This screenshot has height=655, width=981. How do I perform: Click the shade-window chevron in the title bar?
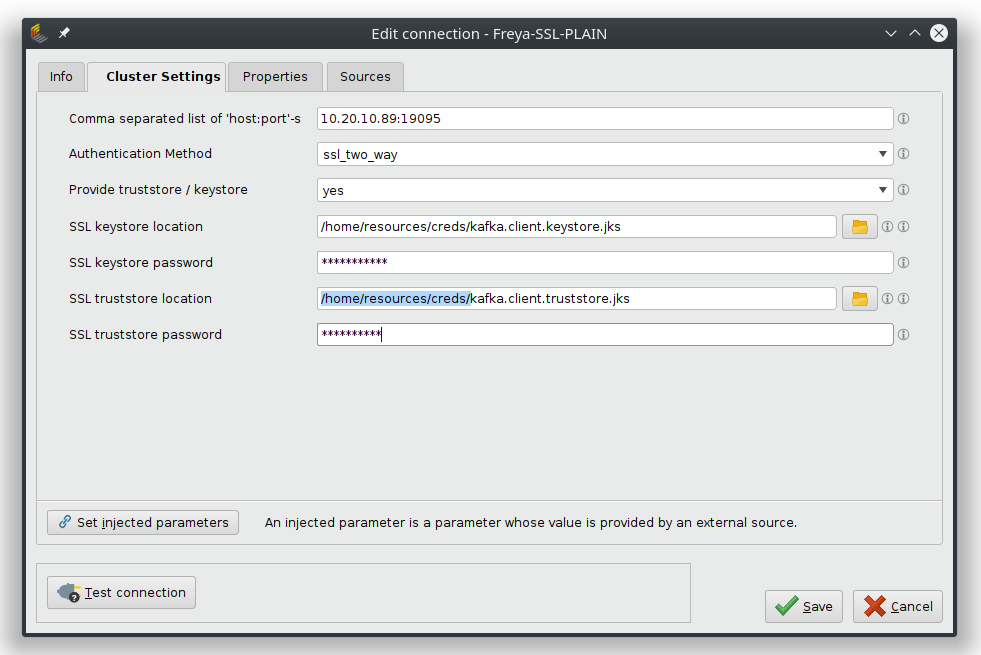tap(891, 33)
